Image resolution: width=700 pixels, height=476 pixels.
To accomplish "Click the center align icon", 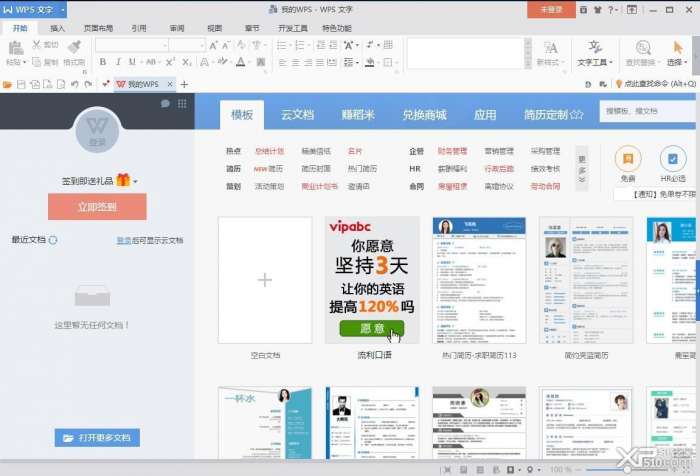I will 295,63.
